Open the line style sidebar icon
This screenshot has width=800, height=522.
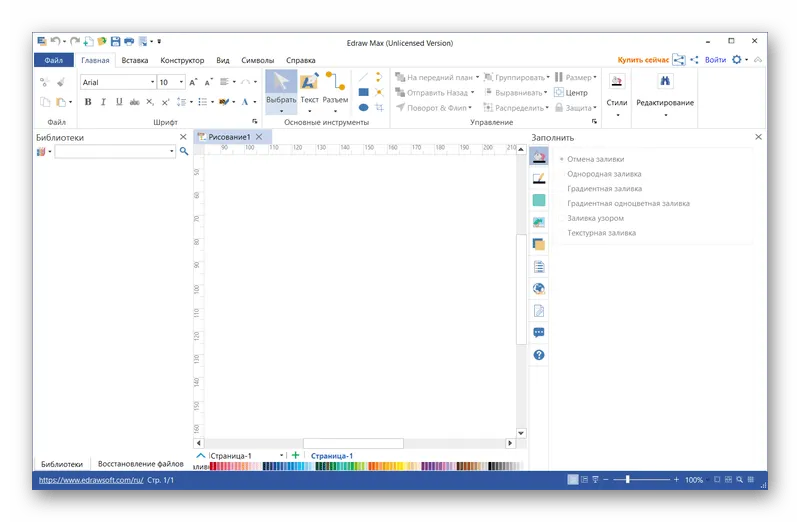tap(539, 178)
